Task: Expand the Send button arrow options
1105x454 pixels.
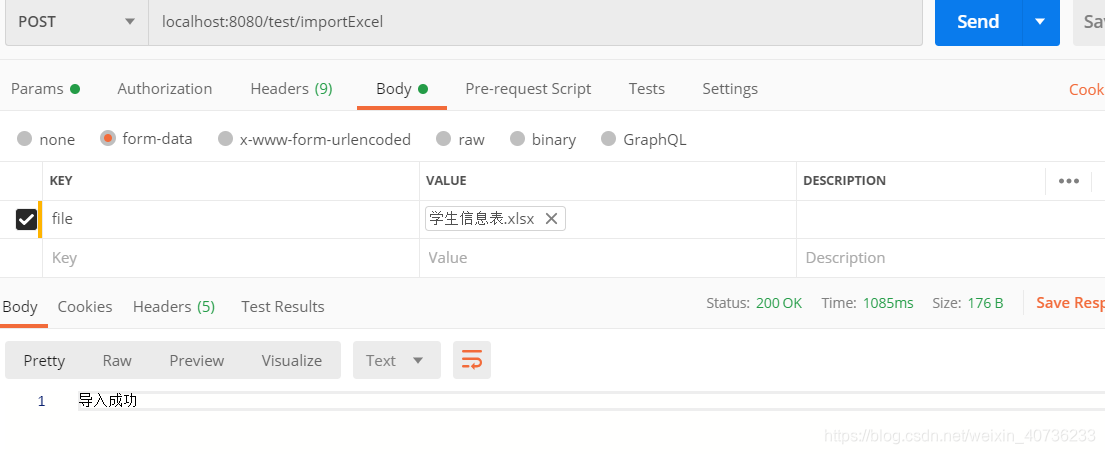Action: click(1040, 21)
